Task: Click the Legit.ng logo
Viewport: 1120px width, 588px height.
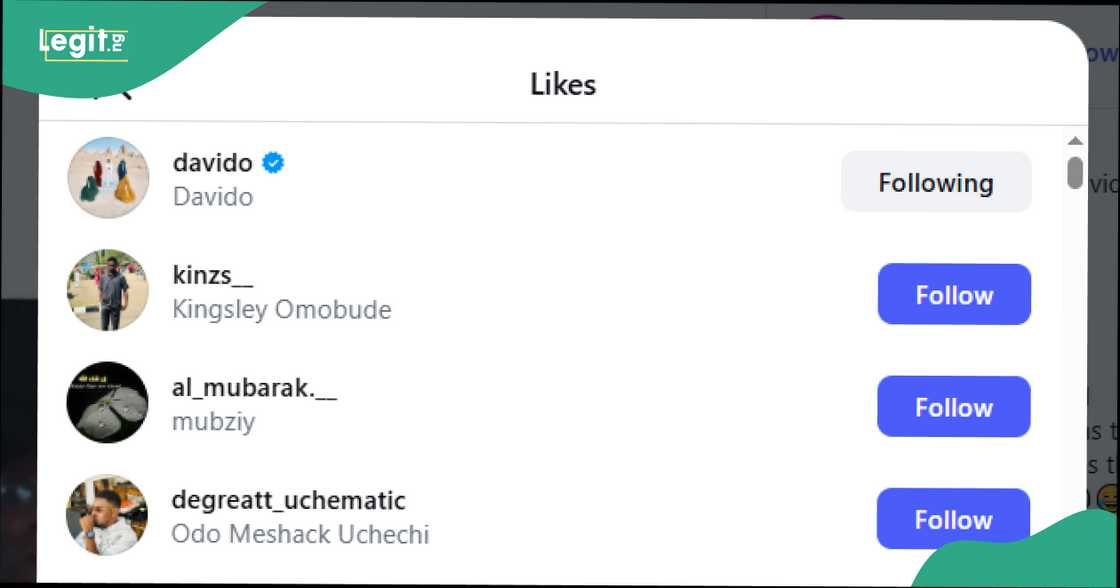Action: 83,44
